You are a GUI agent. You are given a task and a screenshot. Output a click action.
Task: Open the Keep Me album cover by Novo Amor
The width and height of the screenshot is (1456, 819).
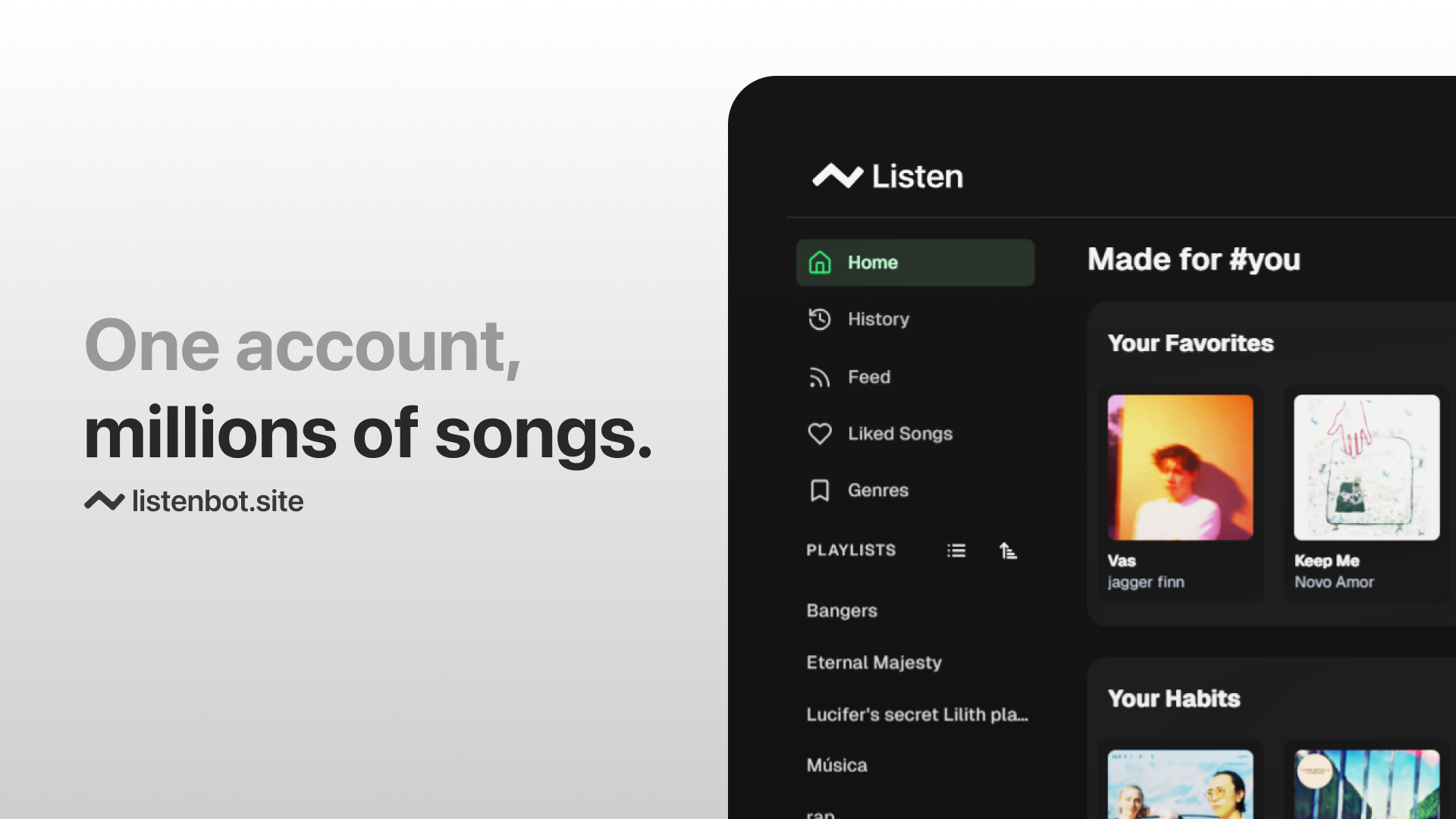click(x=1367, y=467)
